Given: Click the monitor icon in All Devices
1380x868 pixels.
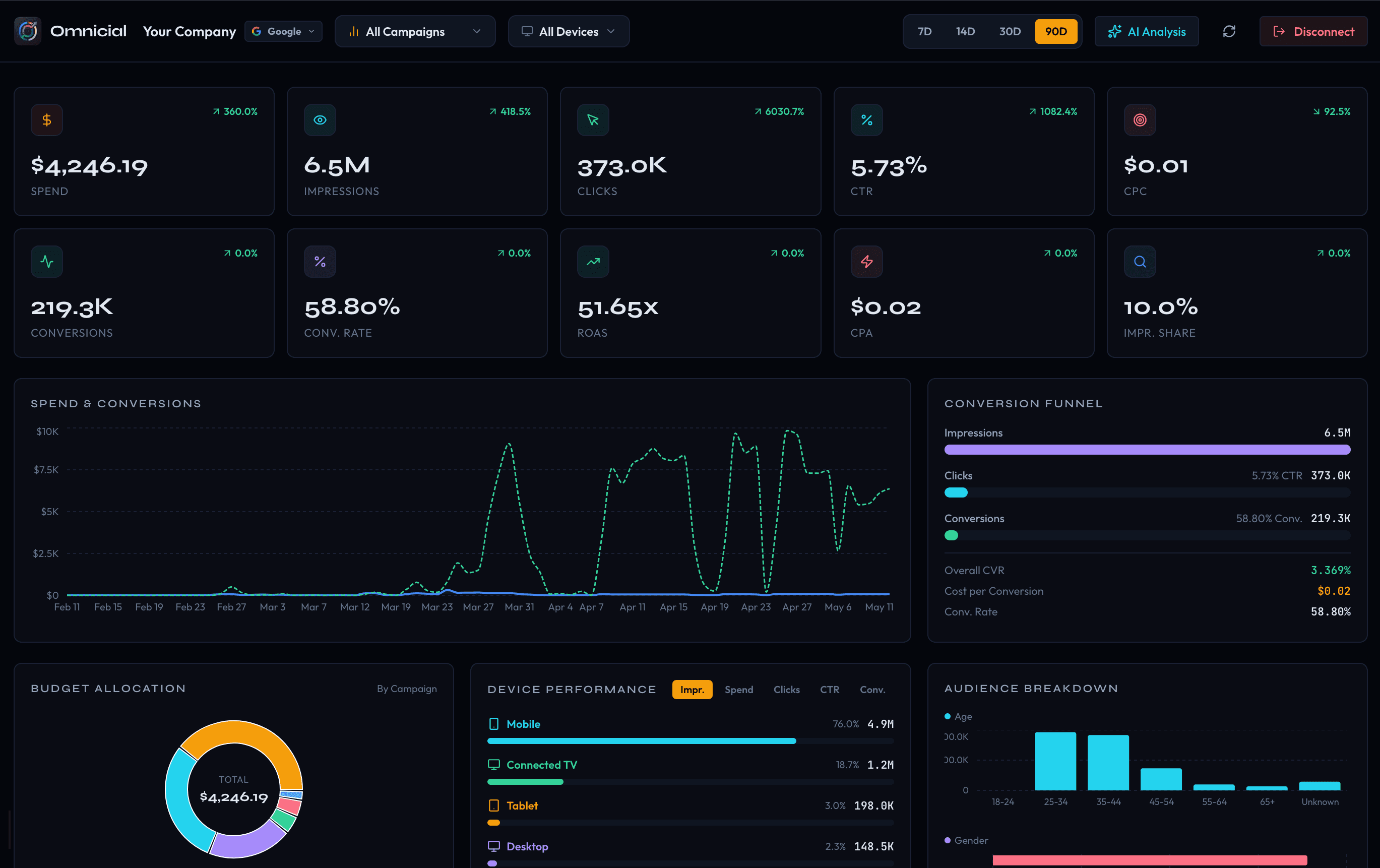Looking at the screenshot, I should tap(527, 32).
